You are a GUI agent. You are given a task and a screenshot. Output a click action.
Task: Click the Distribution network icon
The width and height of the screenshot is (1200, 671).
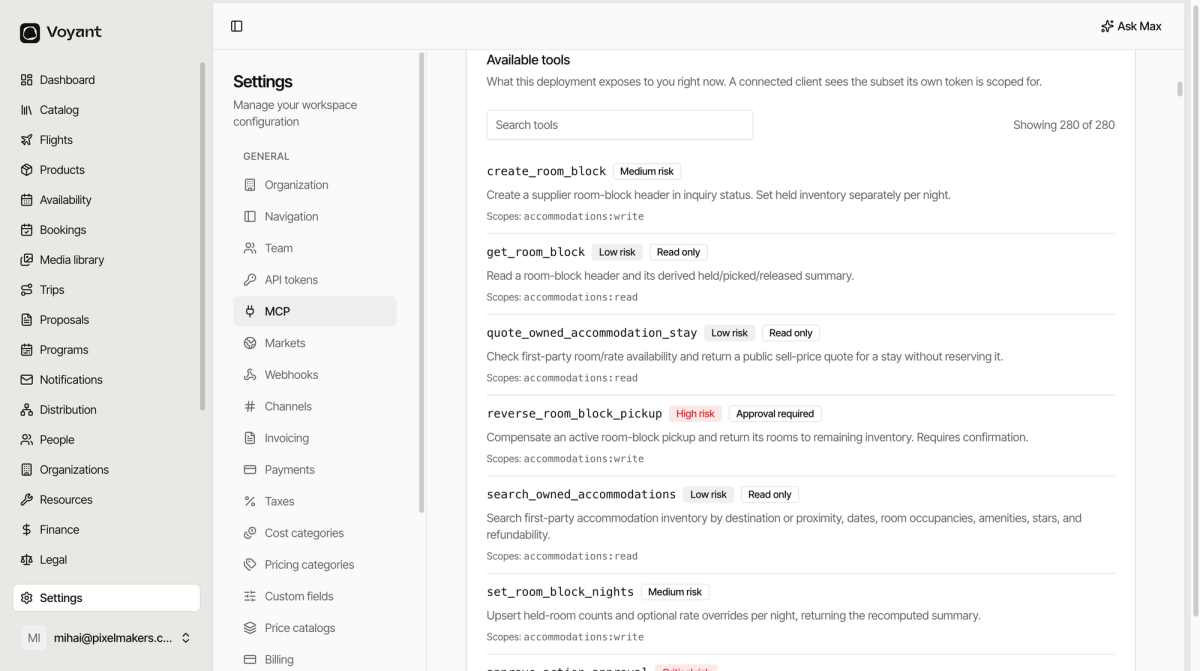[27, 410]
